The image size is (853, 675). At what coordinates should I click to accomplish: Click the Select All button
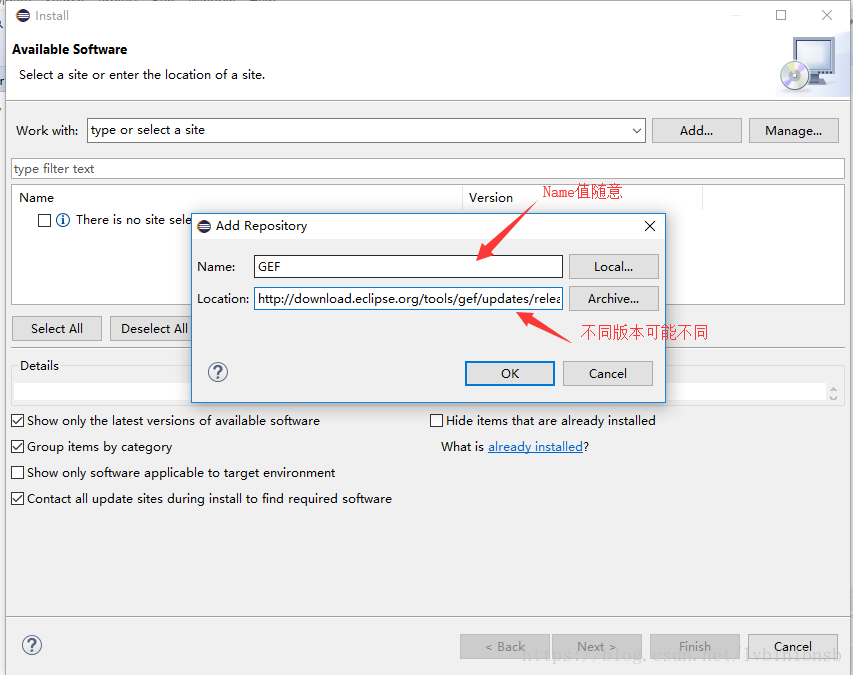point(57,329)
